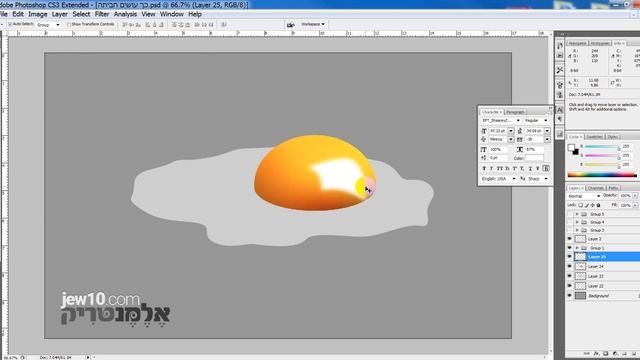Screen dimensions: 640x360
Task: Open the tracking value dropdown arrow
Action: (547, 140)
